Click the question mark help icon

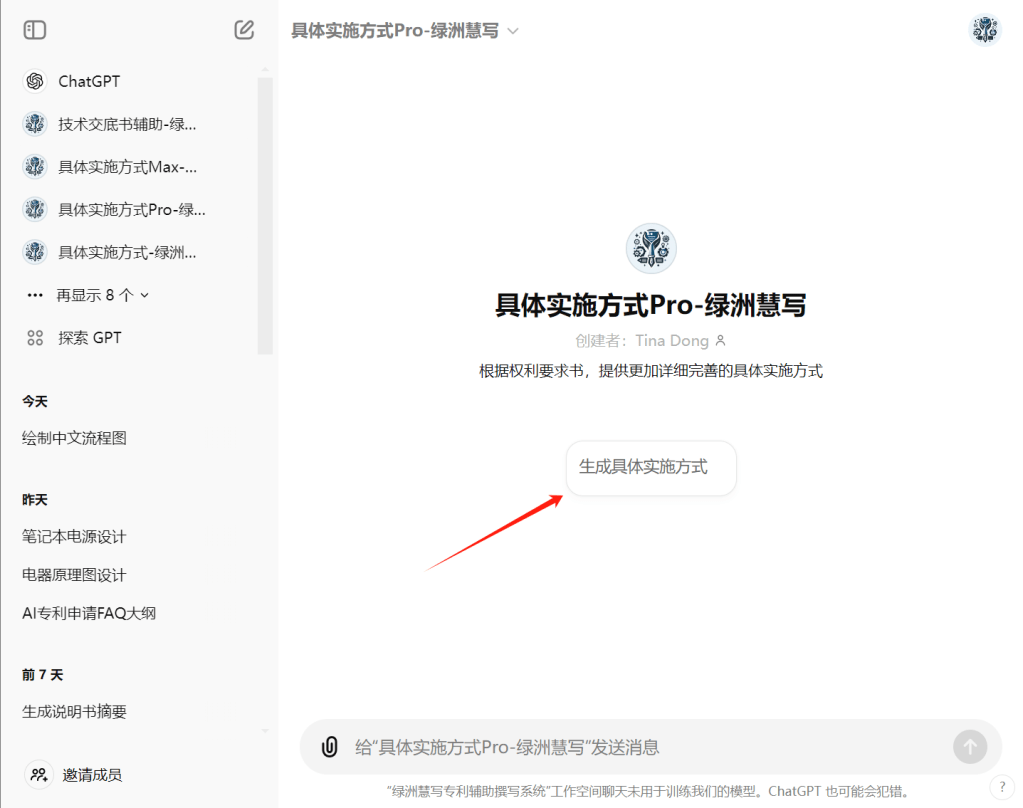pos(1002,787)
